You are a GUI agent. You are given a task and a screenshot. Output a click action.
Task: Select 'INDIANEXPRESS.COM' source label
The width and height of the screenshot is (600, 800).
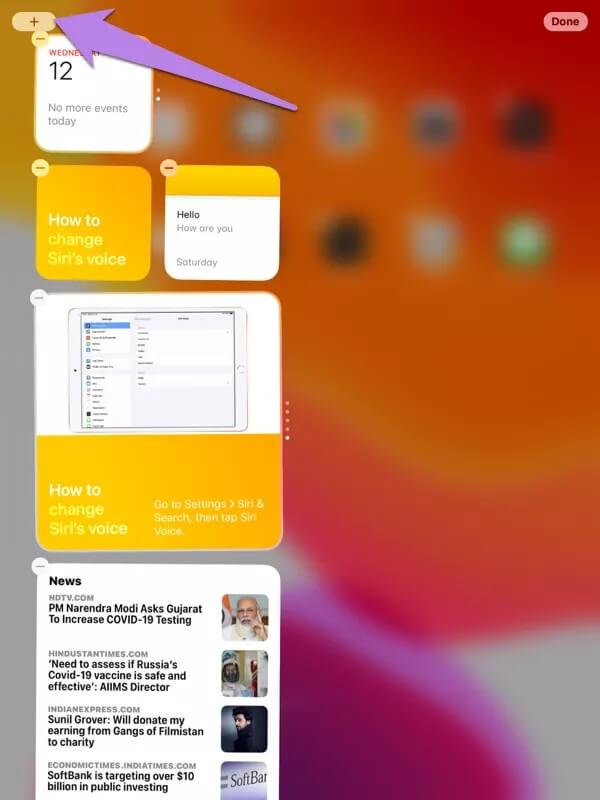(x=94, y=709)
